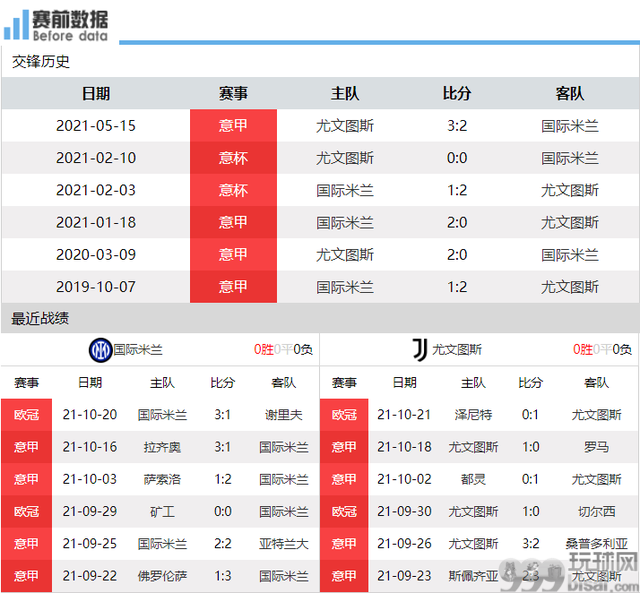
Task: Click the 尤文图斯 team name in recent form
Action: point(457,350)
